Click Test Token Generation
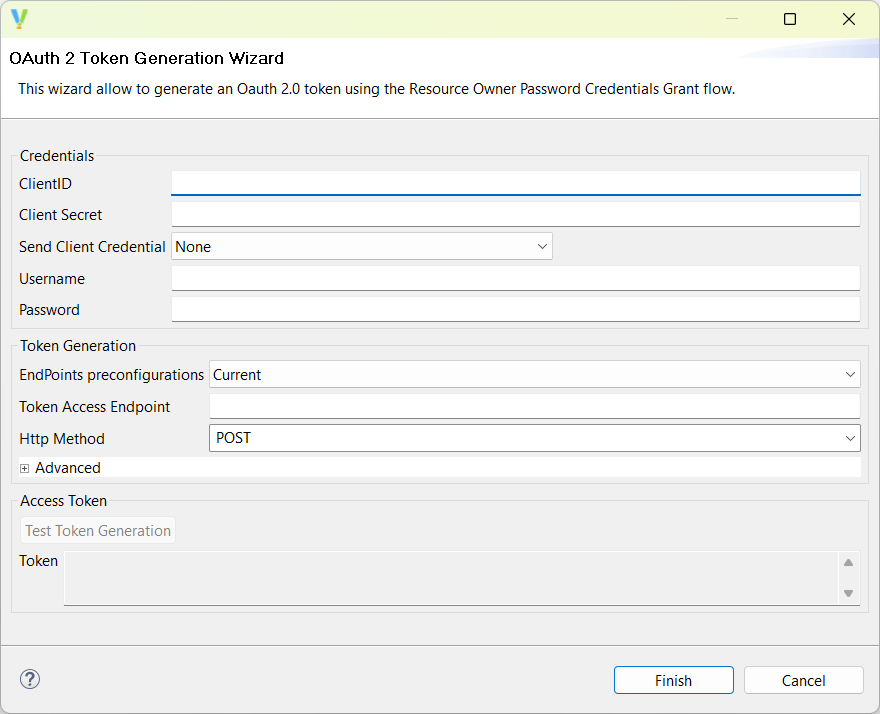 tap(97, 530)
